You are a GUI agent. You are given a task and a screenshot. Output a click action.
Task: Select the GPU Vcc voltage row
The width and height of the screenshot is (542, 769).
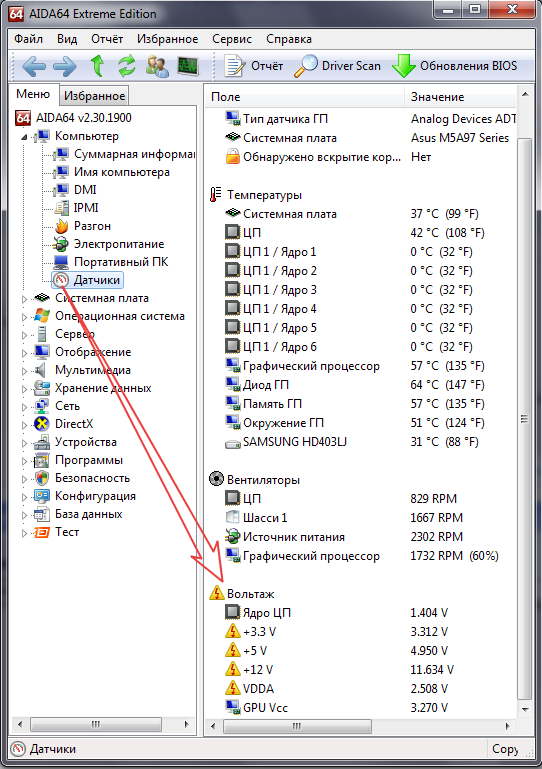(363, 708)
